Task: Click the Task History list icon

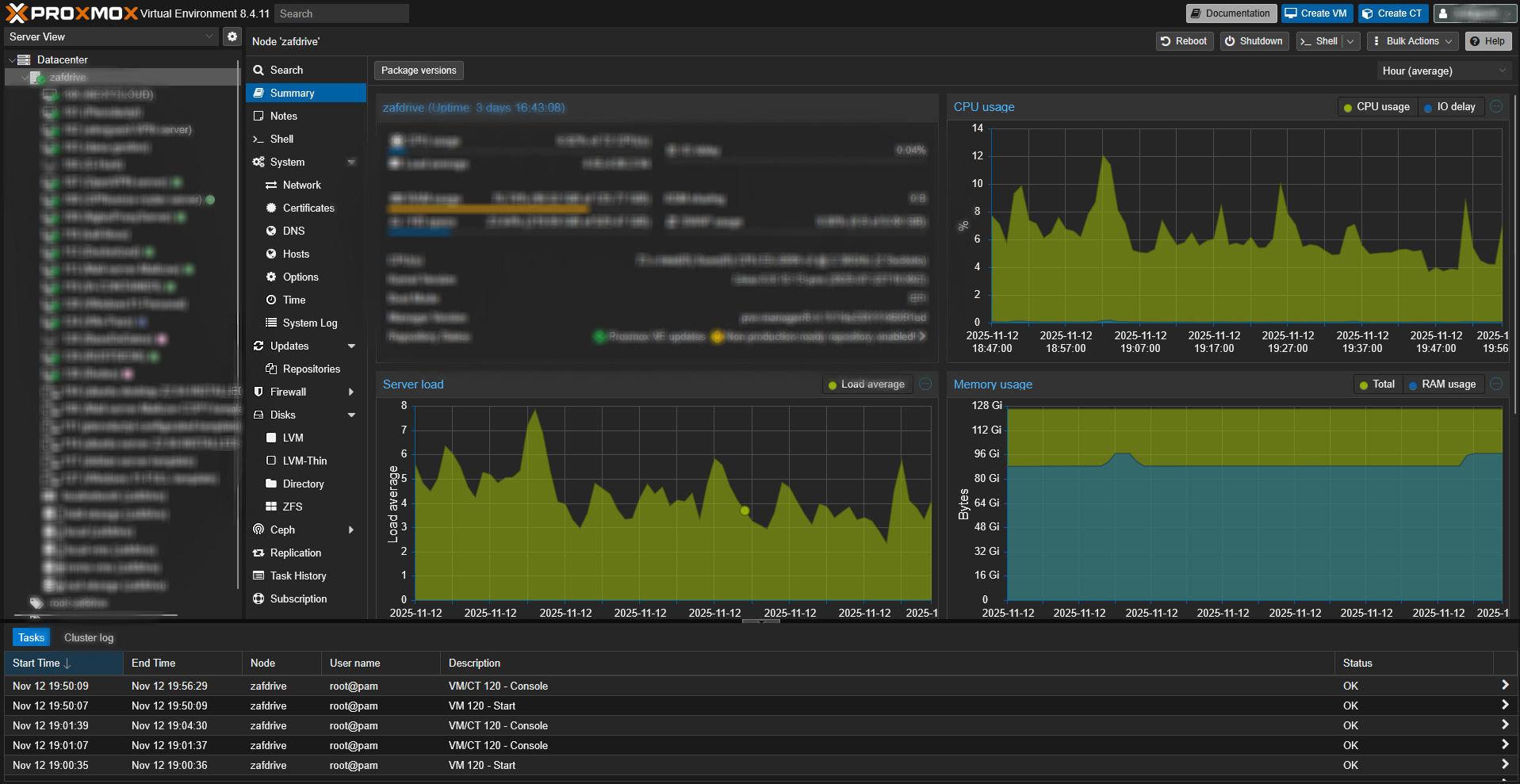Action: pyautogui.click(x=258, y=576)
